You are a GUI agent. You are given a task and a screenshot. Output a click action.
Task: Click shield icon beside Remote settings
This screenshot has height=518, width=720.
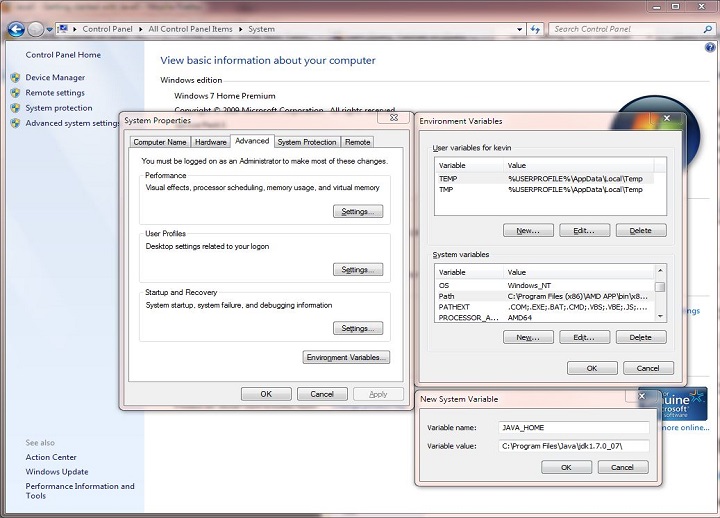click(16, 93)
